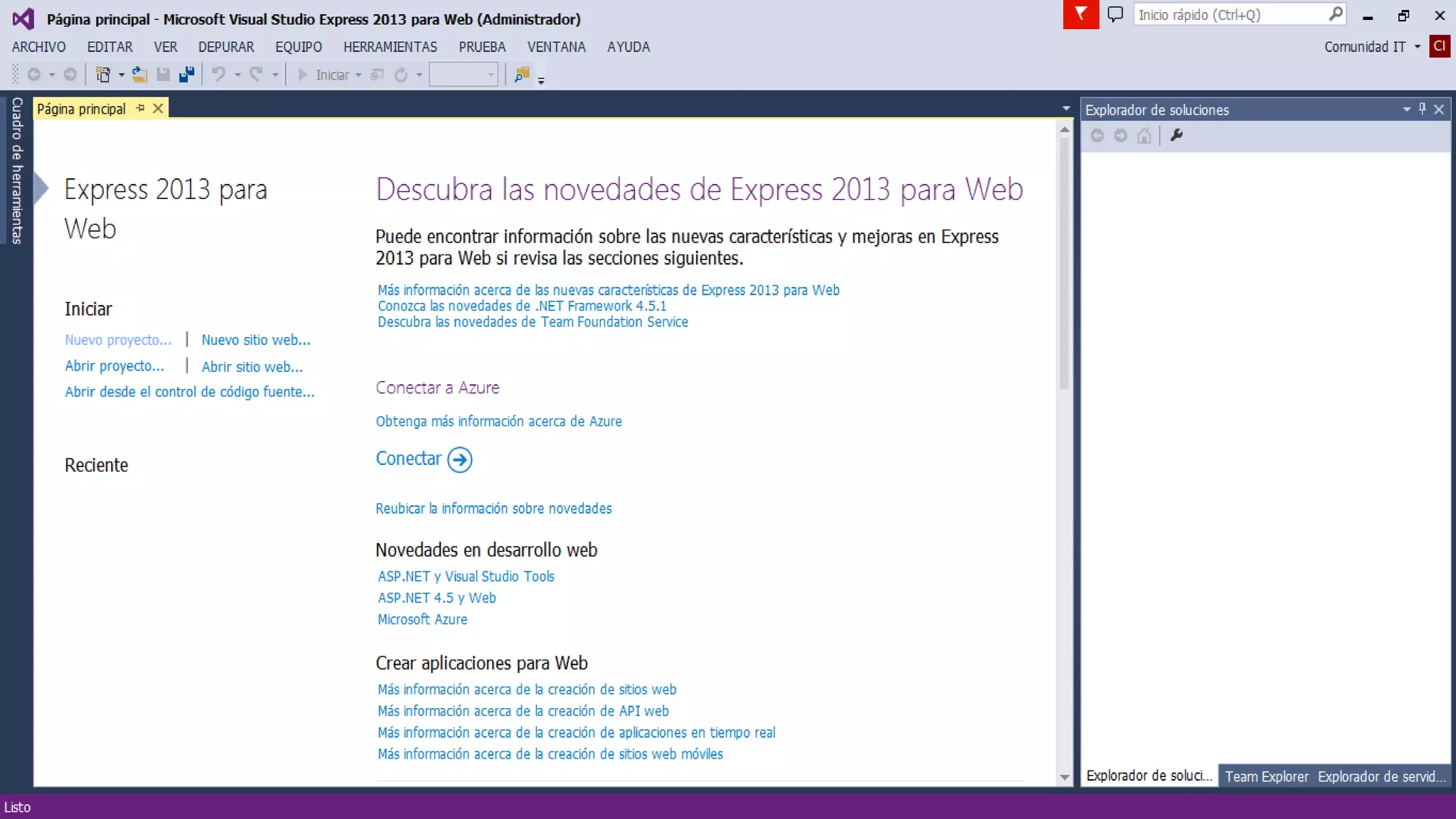Toggle pin on Página principal tab
Viewport: 1456px width, 819px height.
(140, 108)
